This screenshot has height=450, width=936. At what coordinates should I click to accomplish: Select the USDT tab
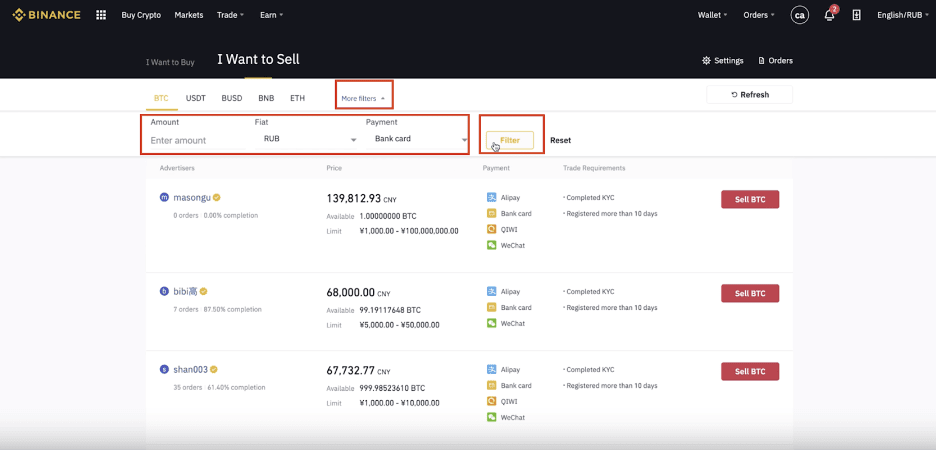tap(195, 98)
